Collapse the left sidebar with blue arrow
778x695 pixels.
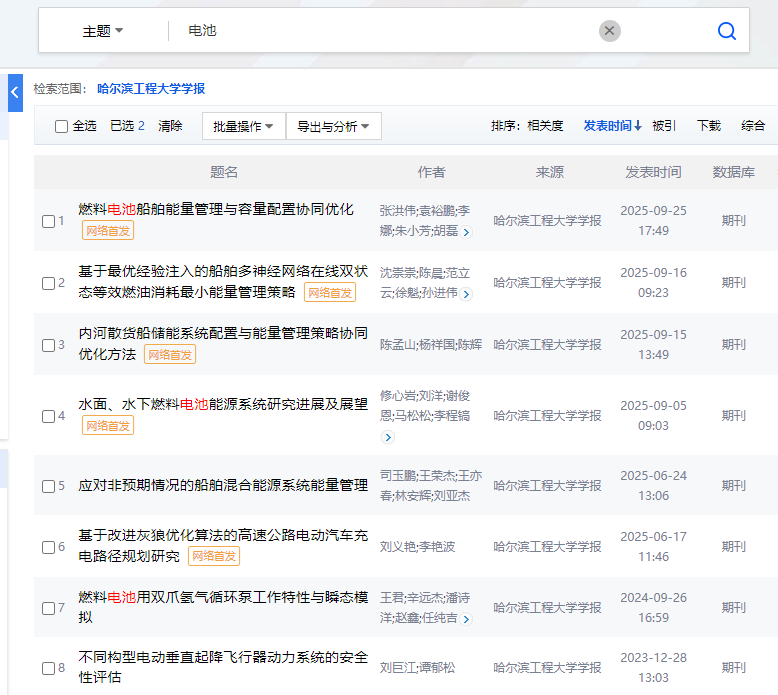coord(15,92)
